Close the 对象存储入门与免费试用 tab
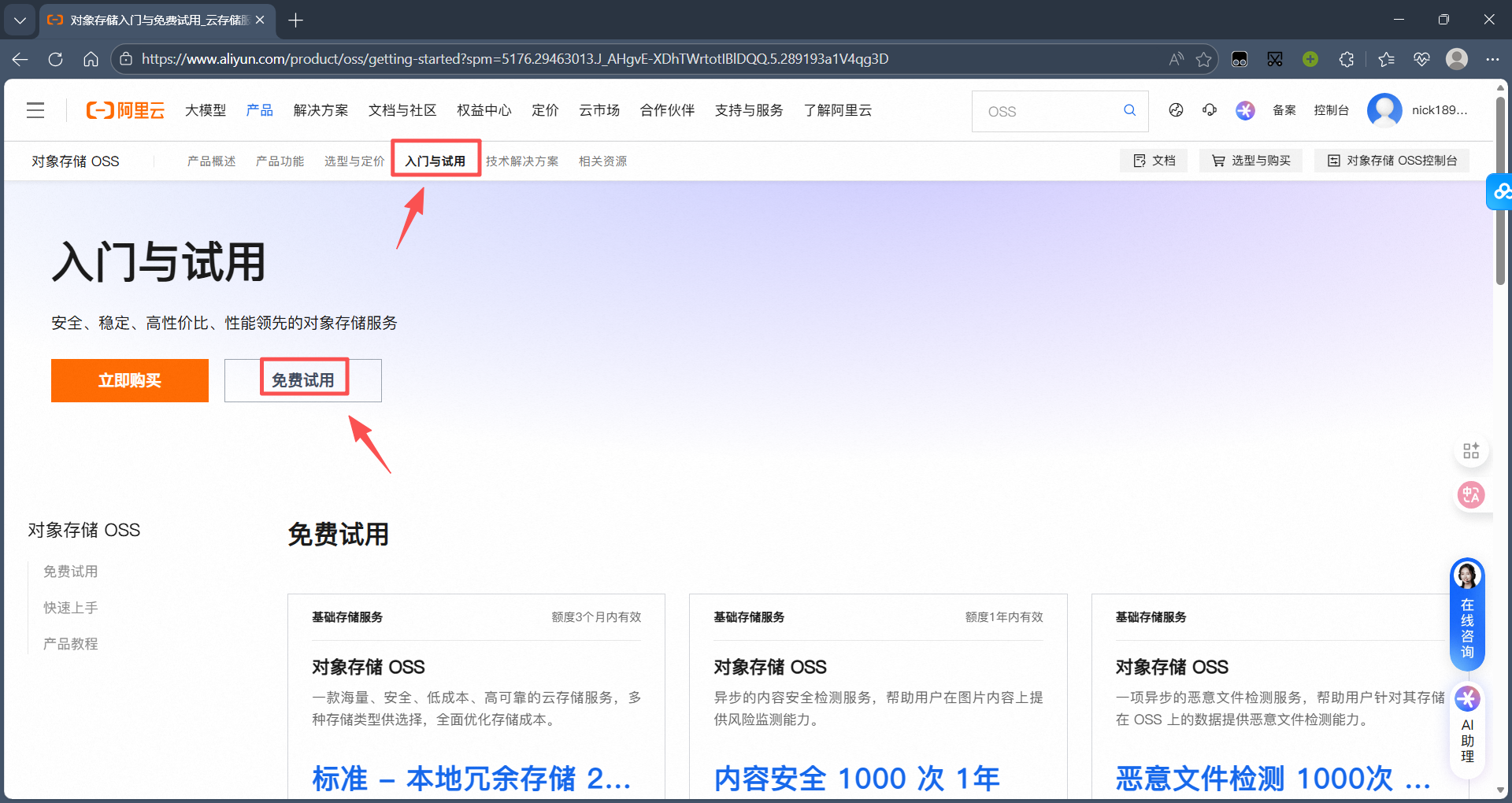 click(260, 20)
